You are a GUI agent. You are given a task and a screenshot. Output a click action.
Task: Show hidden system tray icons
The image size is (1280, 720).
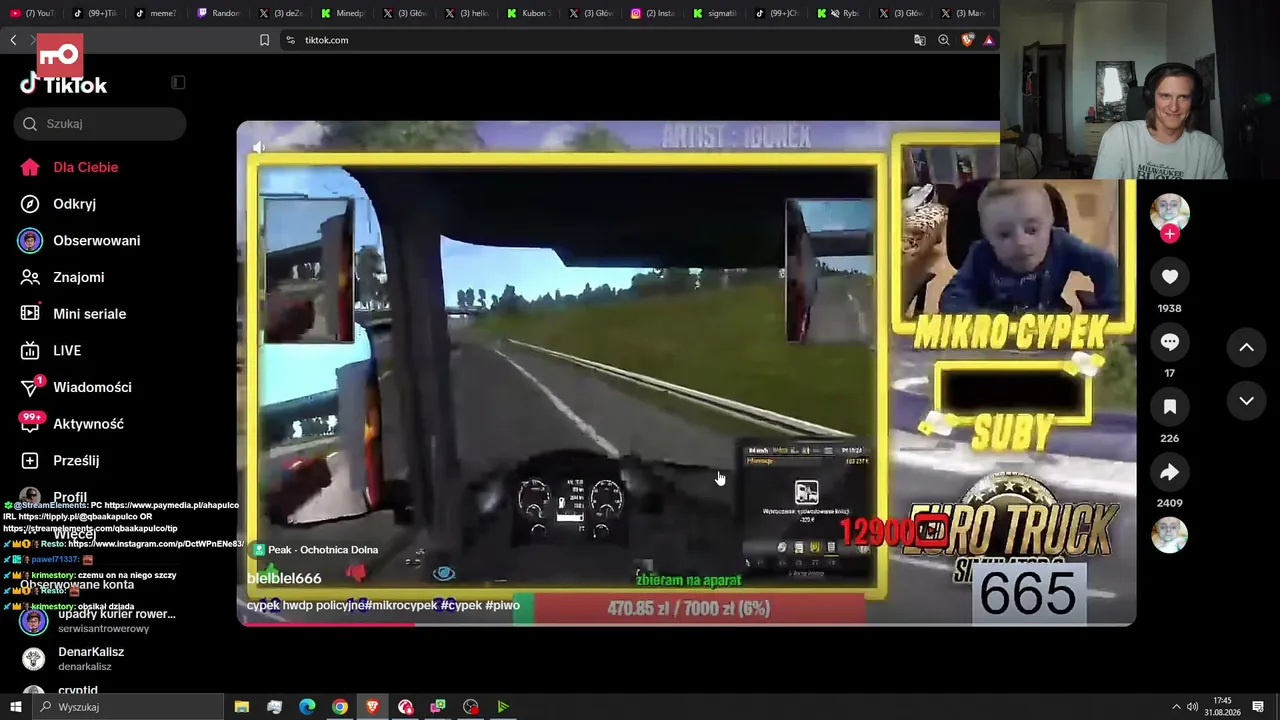(x=1175, y=707)
